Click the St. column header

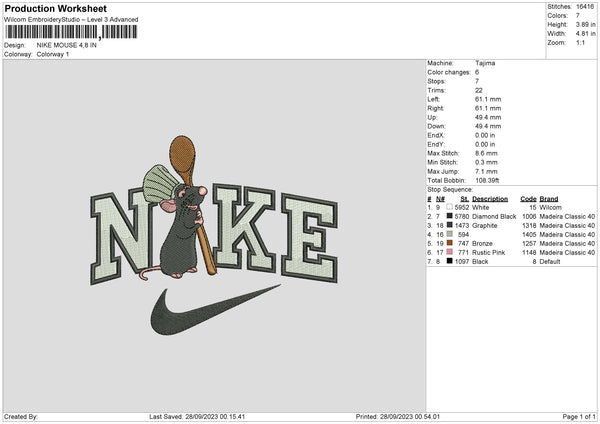click(x=465, y=199)
